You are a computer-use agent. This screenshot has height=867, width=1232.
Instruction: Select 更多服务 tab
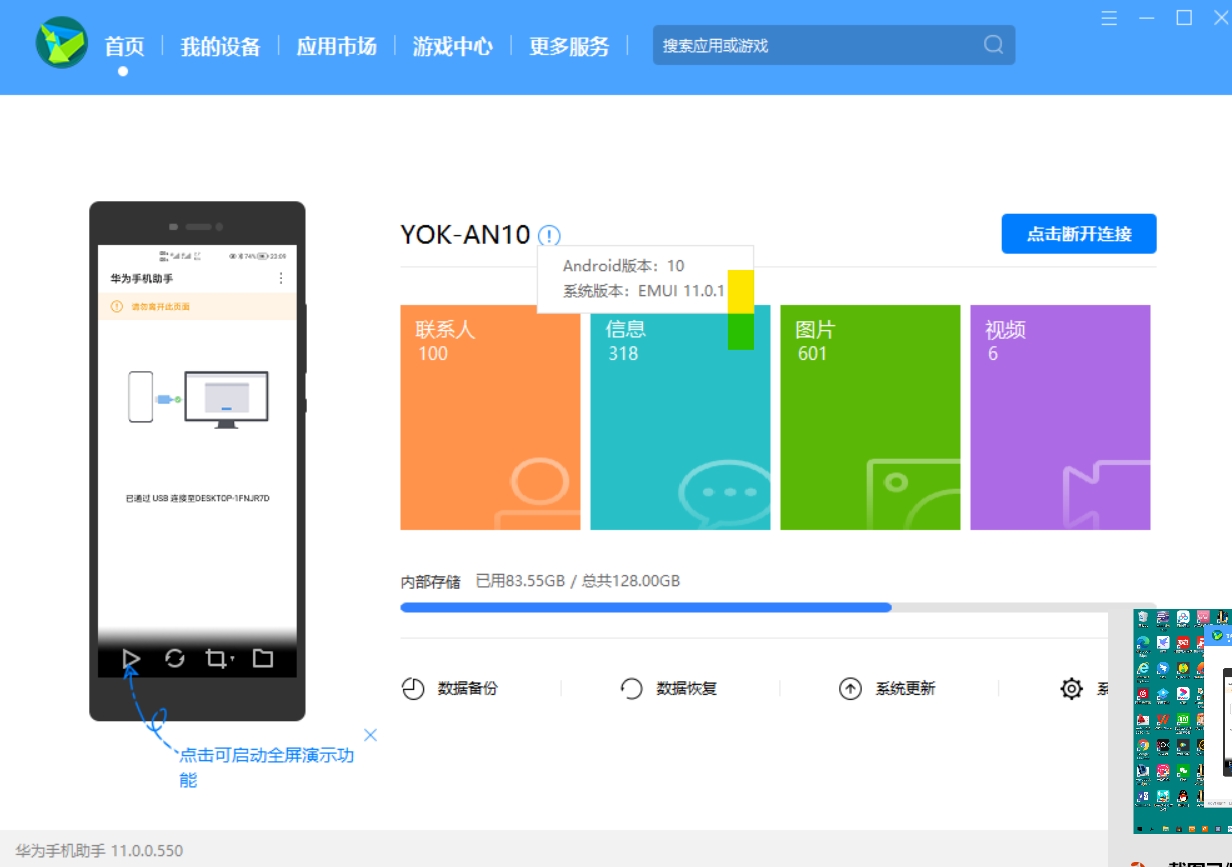pyautogui.click(x=569, y=46)
